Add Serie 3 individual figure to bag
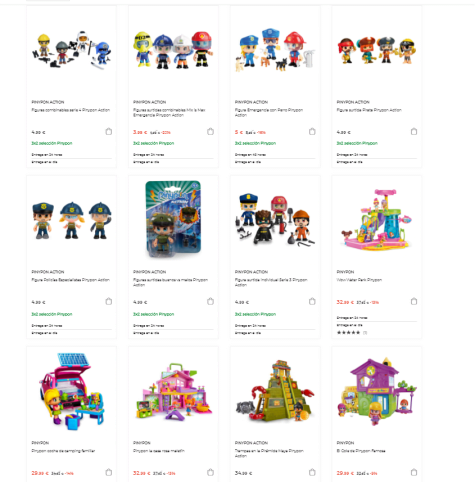The image size is (475, 482). (x=312, y=301)
